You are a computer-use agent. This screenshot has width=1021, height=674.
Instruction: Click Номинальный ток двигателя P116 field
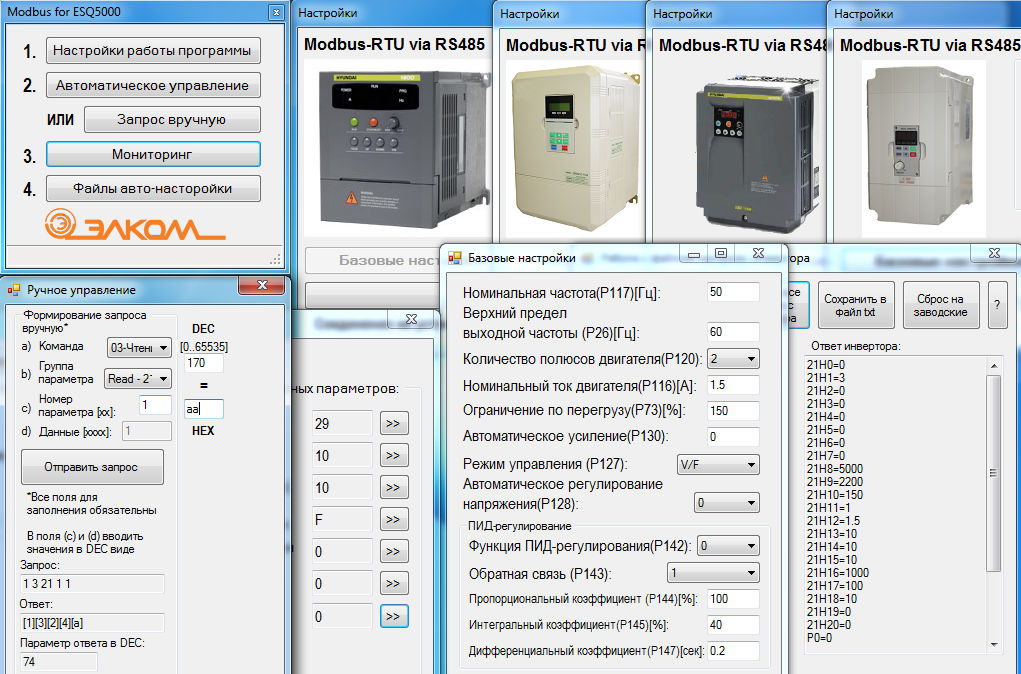point(733,385)
